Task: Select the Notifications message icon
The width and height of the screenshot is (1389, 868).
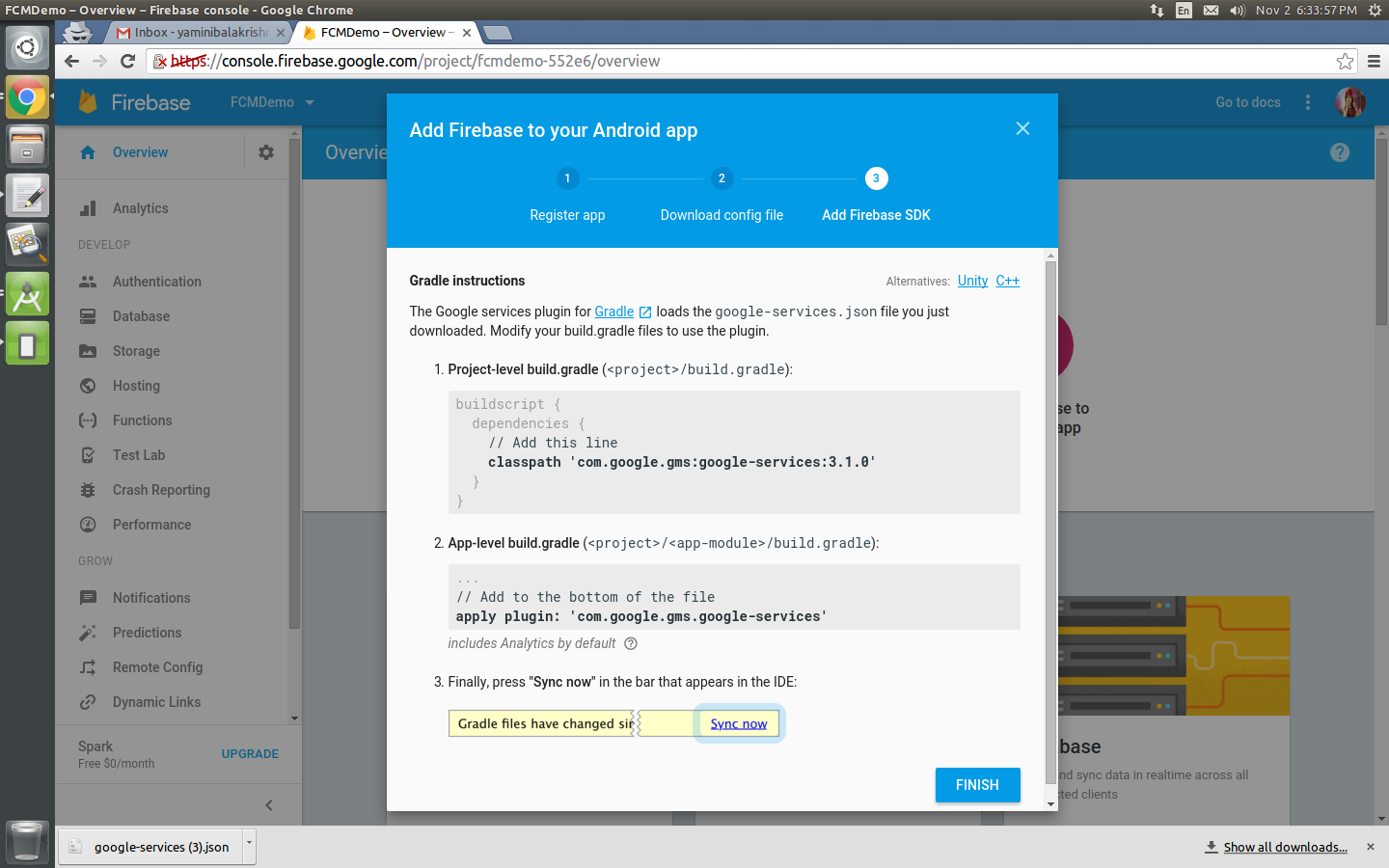Action: click(x=88, y=598)
